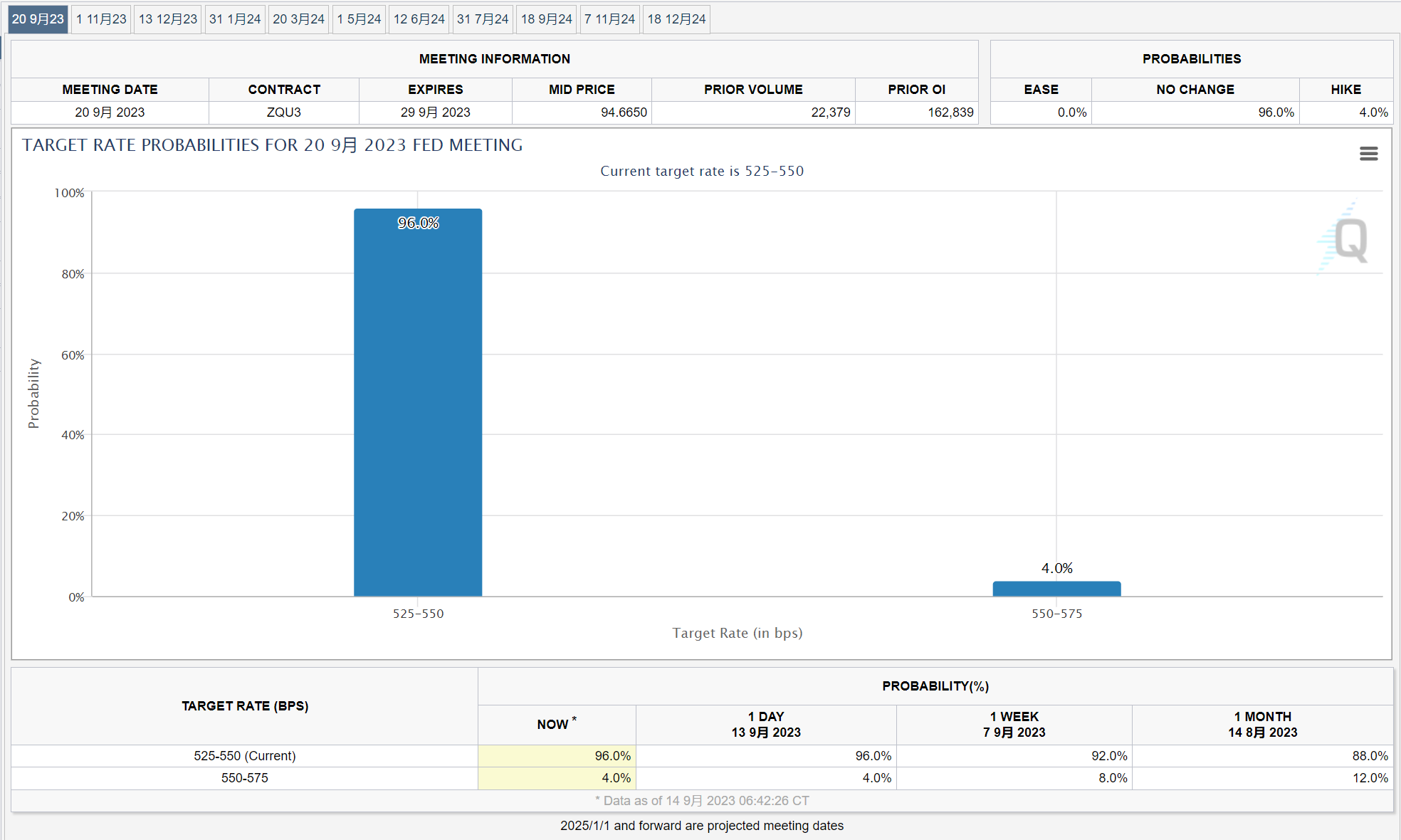The width and height of the screenshot is (1401, 840).
Task: Open the 7 11月24 meeting tab
Action: (609, 19)
